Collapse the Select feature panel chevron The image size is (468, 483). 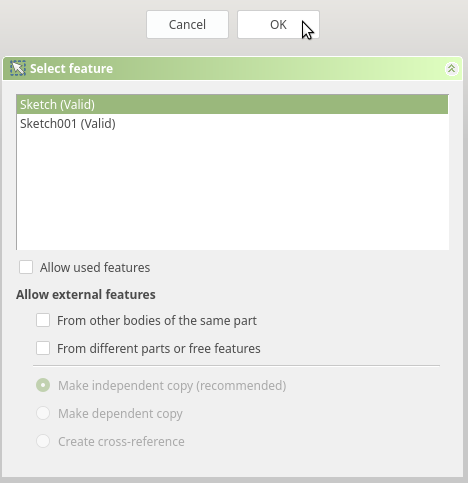pos(451,69)
